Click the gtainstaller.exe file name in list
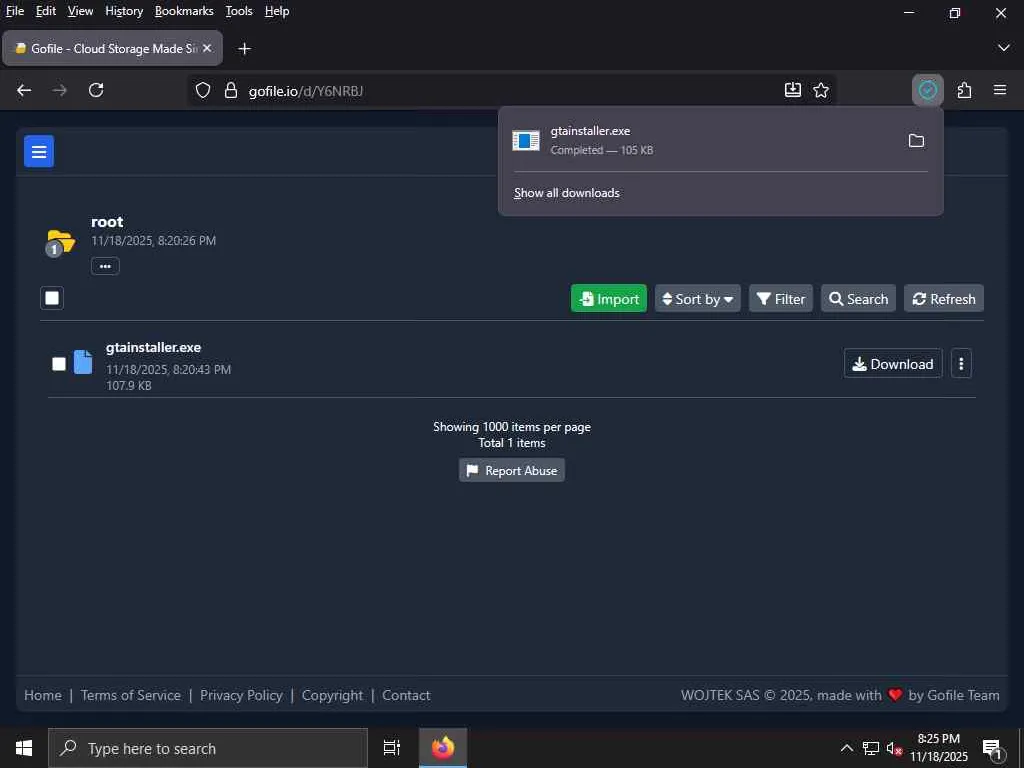 click(153, 347)
